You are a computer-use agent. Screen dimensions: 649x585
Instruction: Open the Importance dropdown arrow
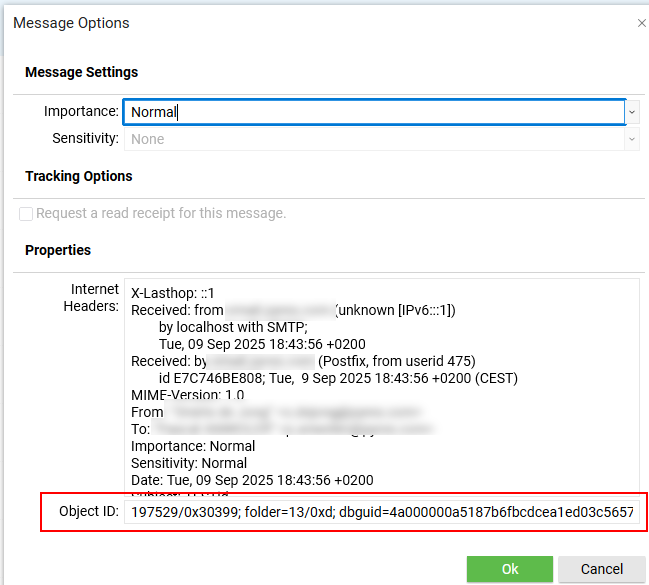pyautogui.click(x=632, y=112)
